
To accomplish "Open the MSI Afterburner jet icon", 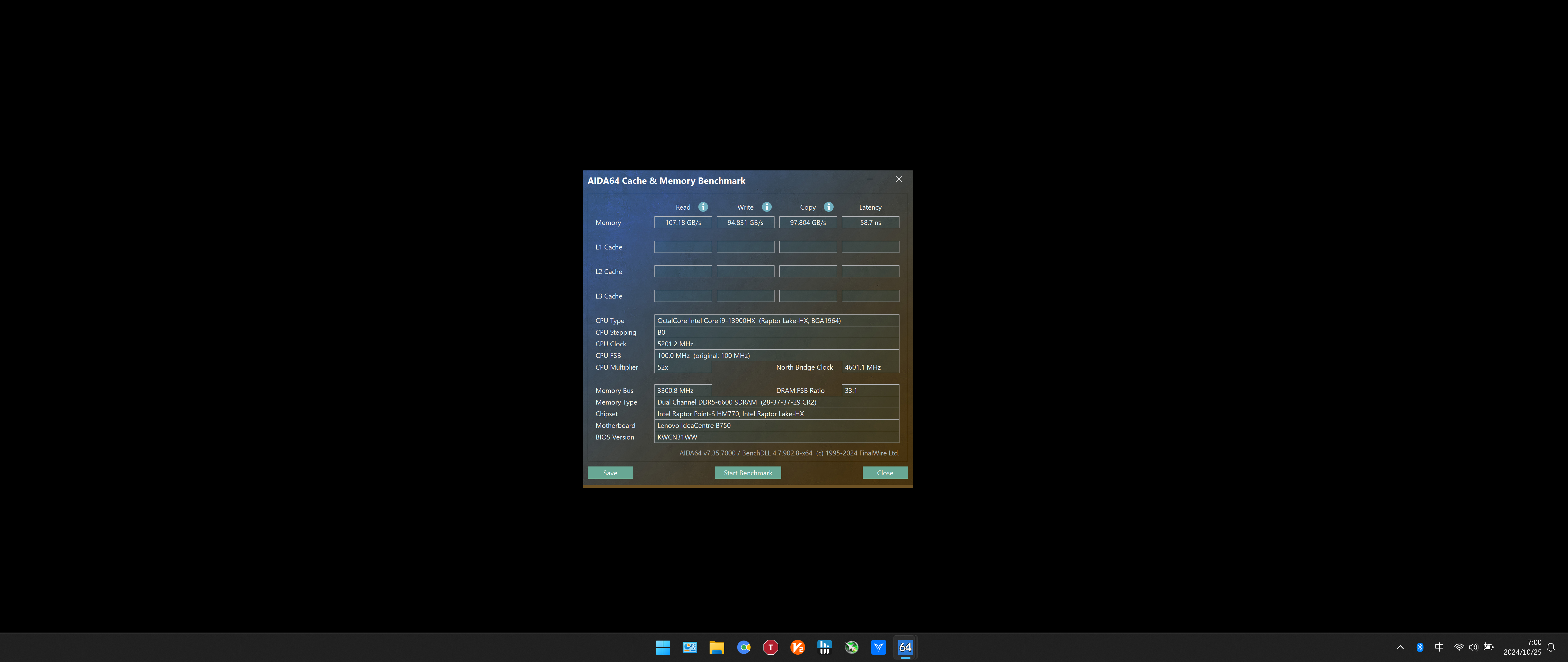I will coord(852,647).
